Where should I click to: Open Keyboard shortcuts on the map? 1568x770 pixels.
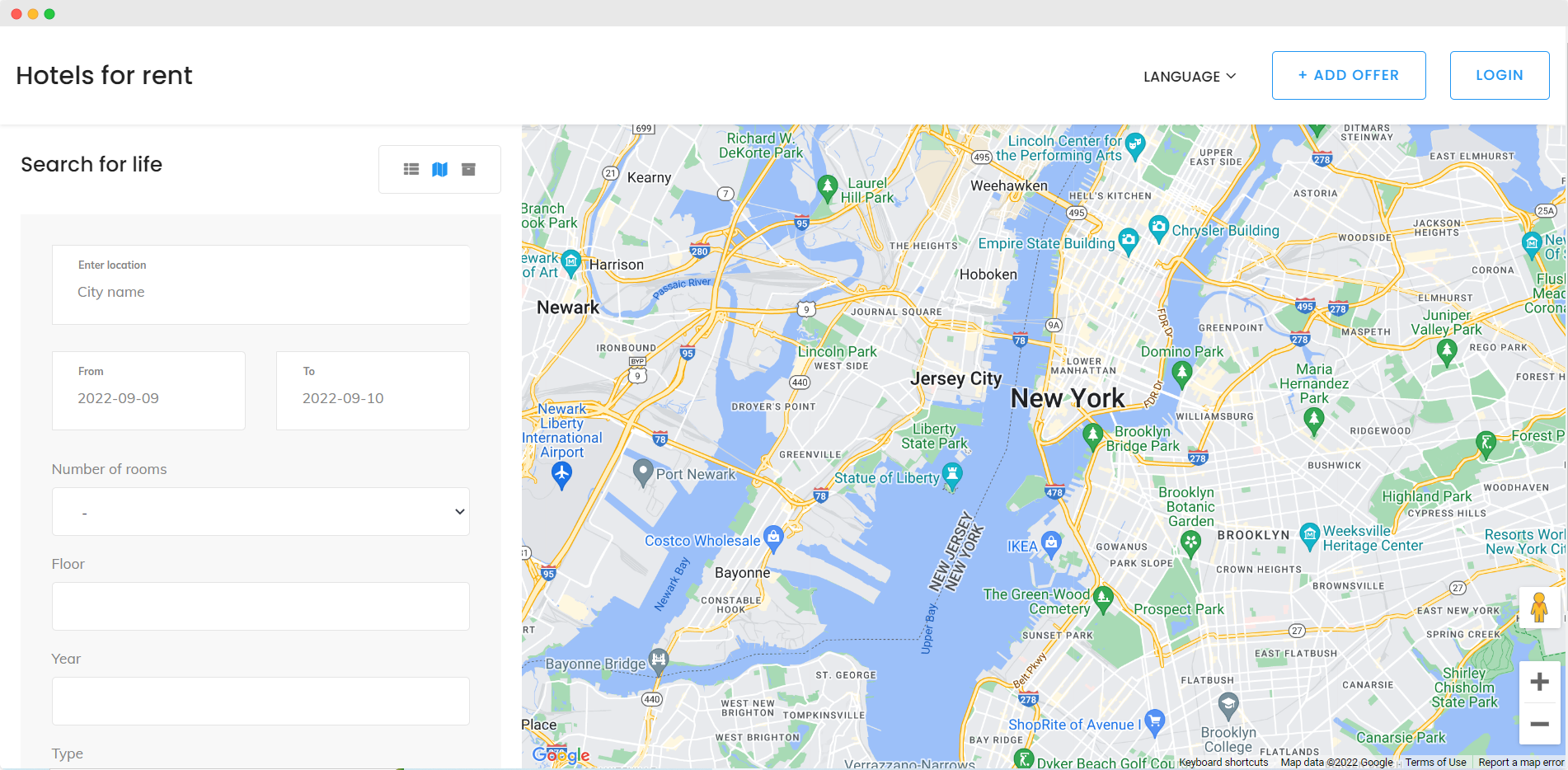(1223, 763)
